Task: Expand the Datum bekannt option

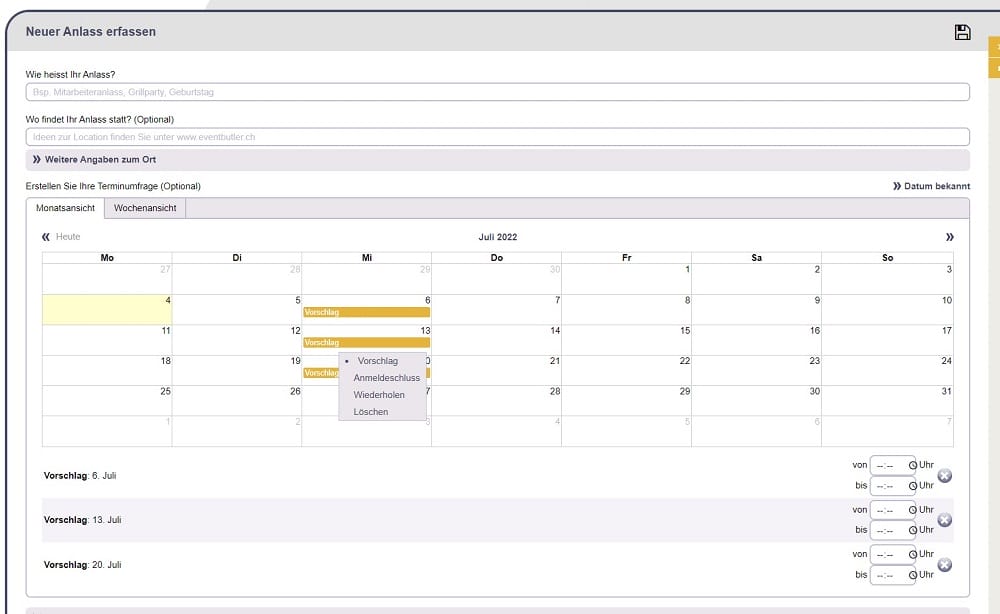Action: (x=931, y=186)
